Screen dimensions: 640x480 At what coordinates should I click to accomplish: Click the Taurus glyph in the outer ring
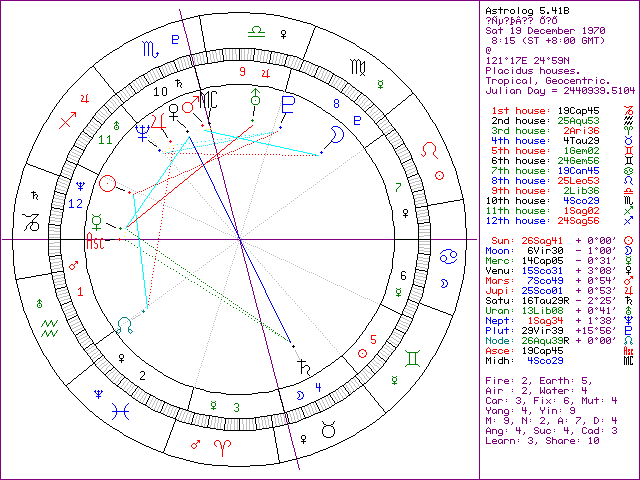click(x=327, y=428)
